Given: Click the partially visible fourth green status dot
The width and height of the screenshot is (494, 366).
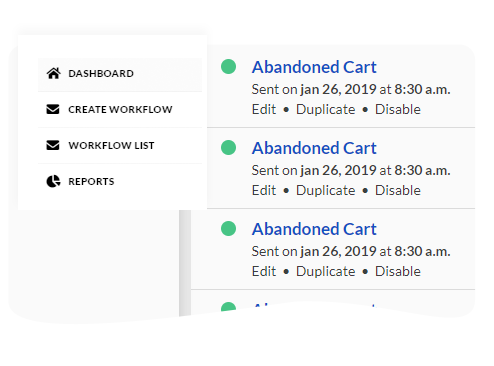Looking at the screenshot, I should (x=228, y=307).
